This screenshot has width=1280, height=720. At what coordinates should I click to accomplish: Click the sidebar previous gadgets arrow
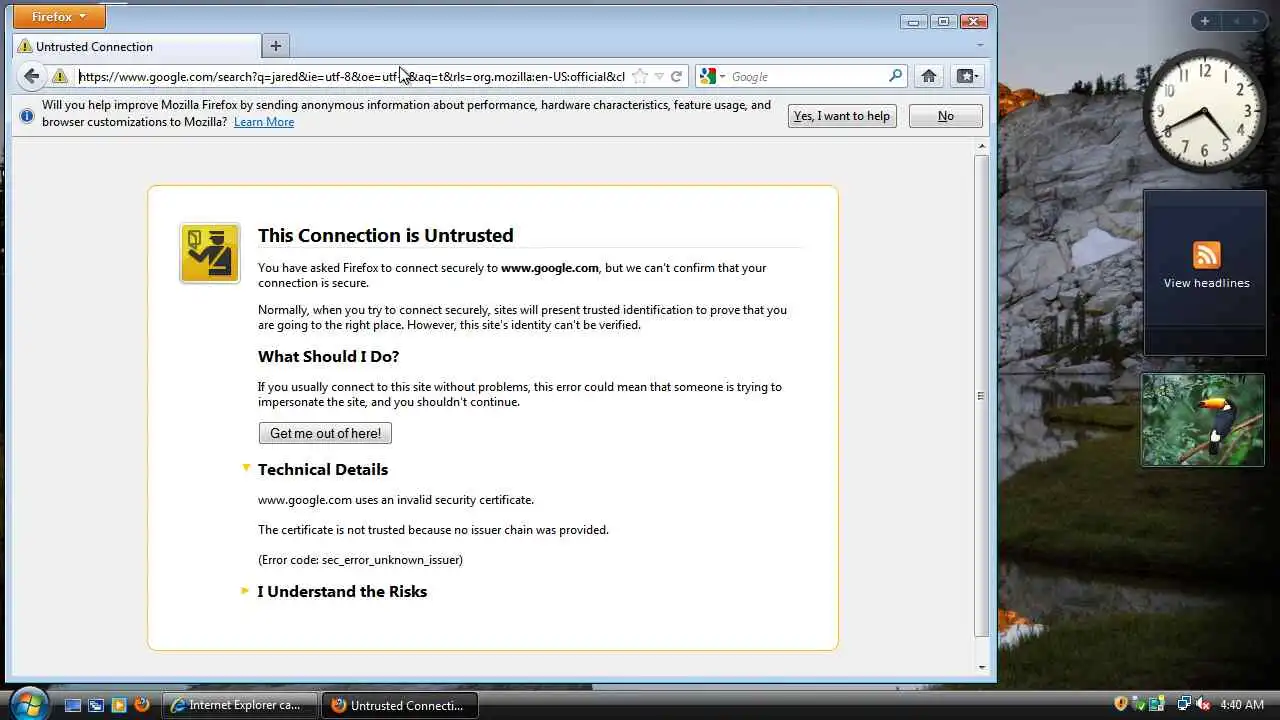pyautogui.click(x=1236, y=21)
